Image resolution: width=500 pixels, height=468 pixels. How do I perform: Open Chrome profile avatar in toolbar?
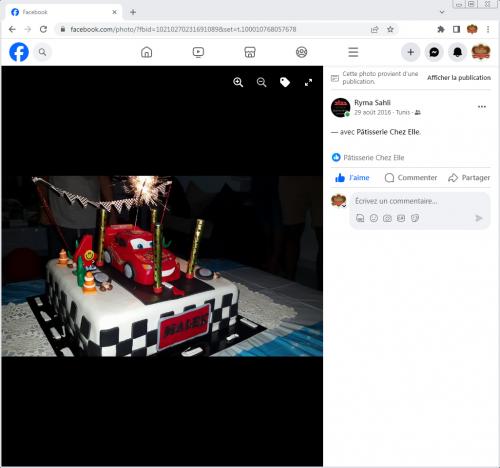[472, 29]
